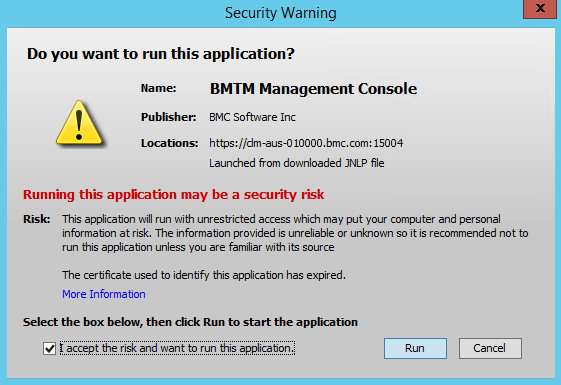Click the 'Name:' label

click(158, 88)
